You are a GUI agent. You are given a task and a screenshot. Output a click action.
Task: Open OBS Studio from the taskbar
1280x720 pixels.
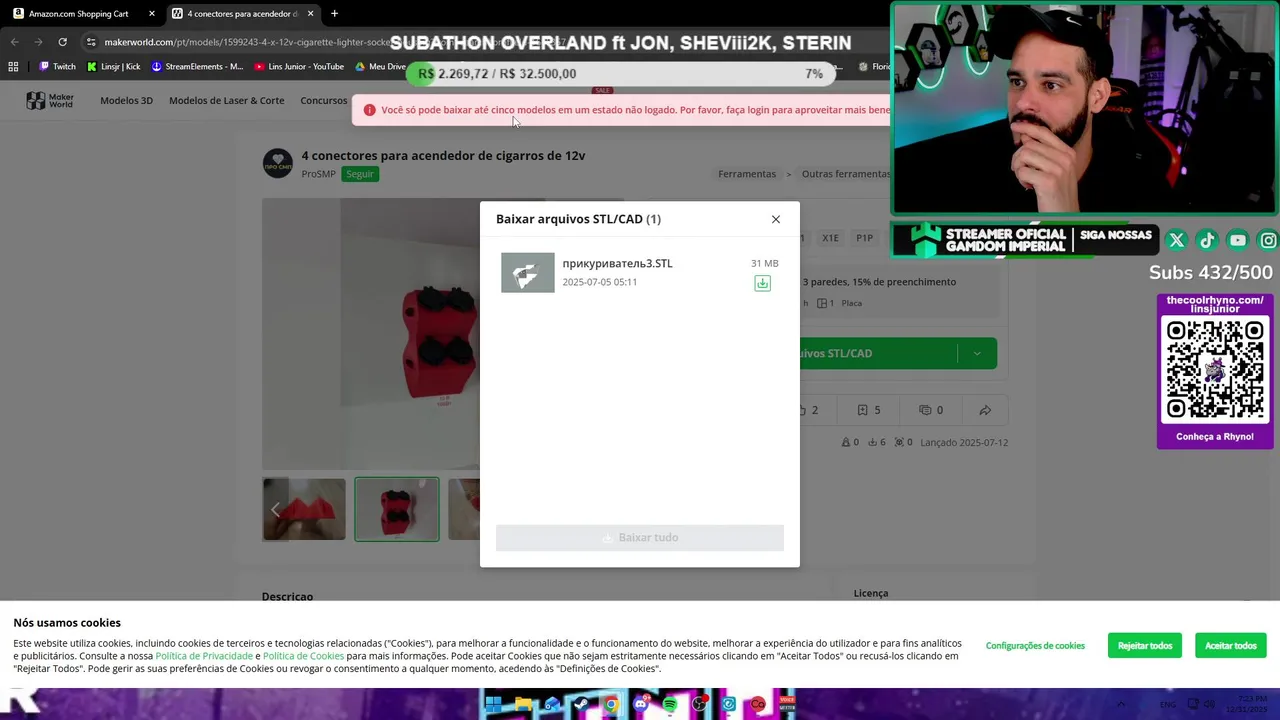pyautogui.click(x=700, y=705)
